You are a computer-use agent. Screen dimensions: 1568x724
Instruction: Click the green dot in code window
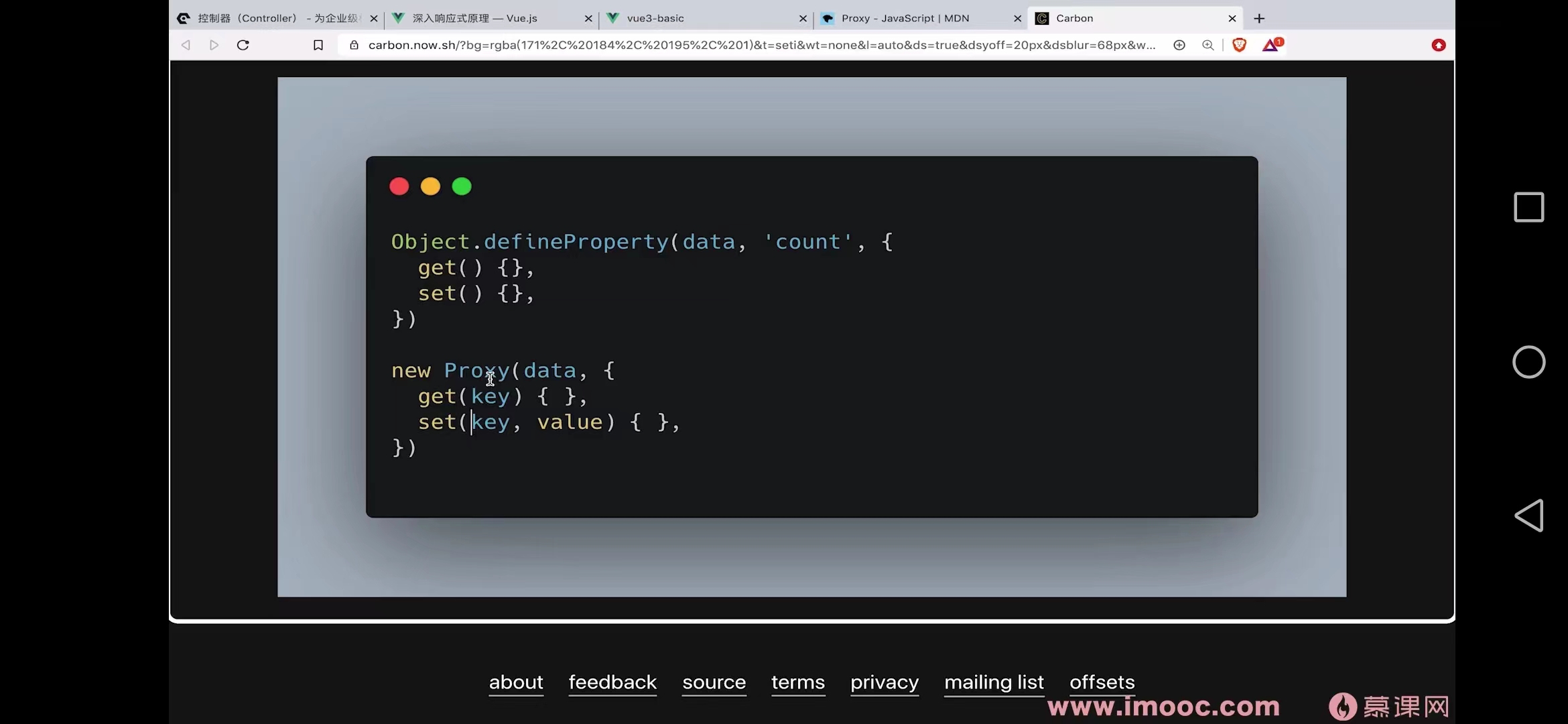click(462, 186)
